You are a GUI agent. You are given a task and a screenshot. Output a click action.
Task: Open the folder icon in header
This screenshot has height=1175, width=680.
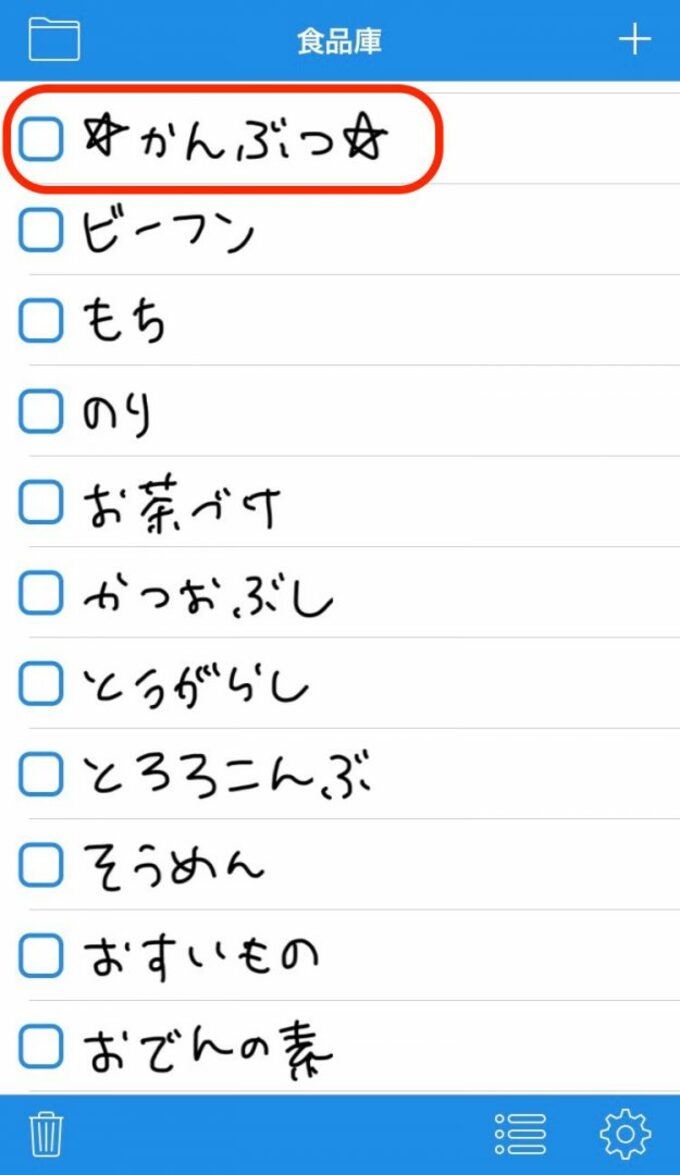pos(54,39)
